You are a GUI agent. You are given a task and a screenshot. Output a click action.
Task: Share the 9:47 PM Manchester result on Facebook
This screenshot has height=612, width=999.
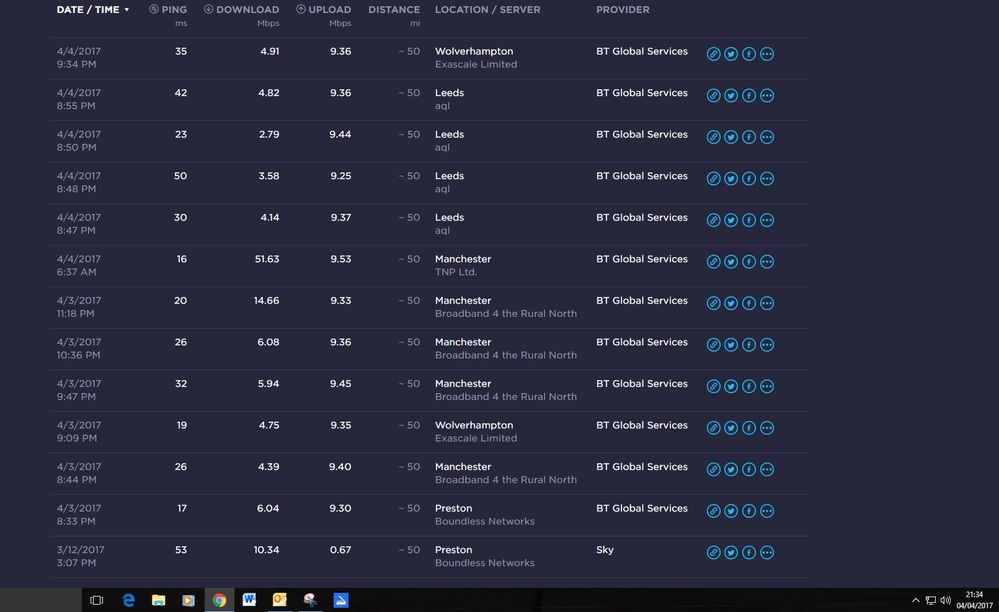pyautogui.click(x=749, y=387)
